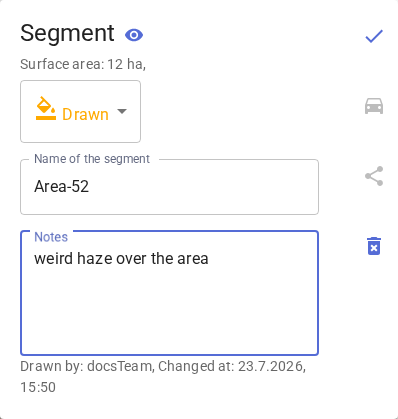
Task: Focus the Name of the segment field
Action: [169, 187]
